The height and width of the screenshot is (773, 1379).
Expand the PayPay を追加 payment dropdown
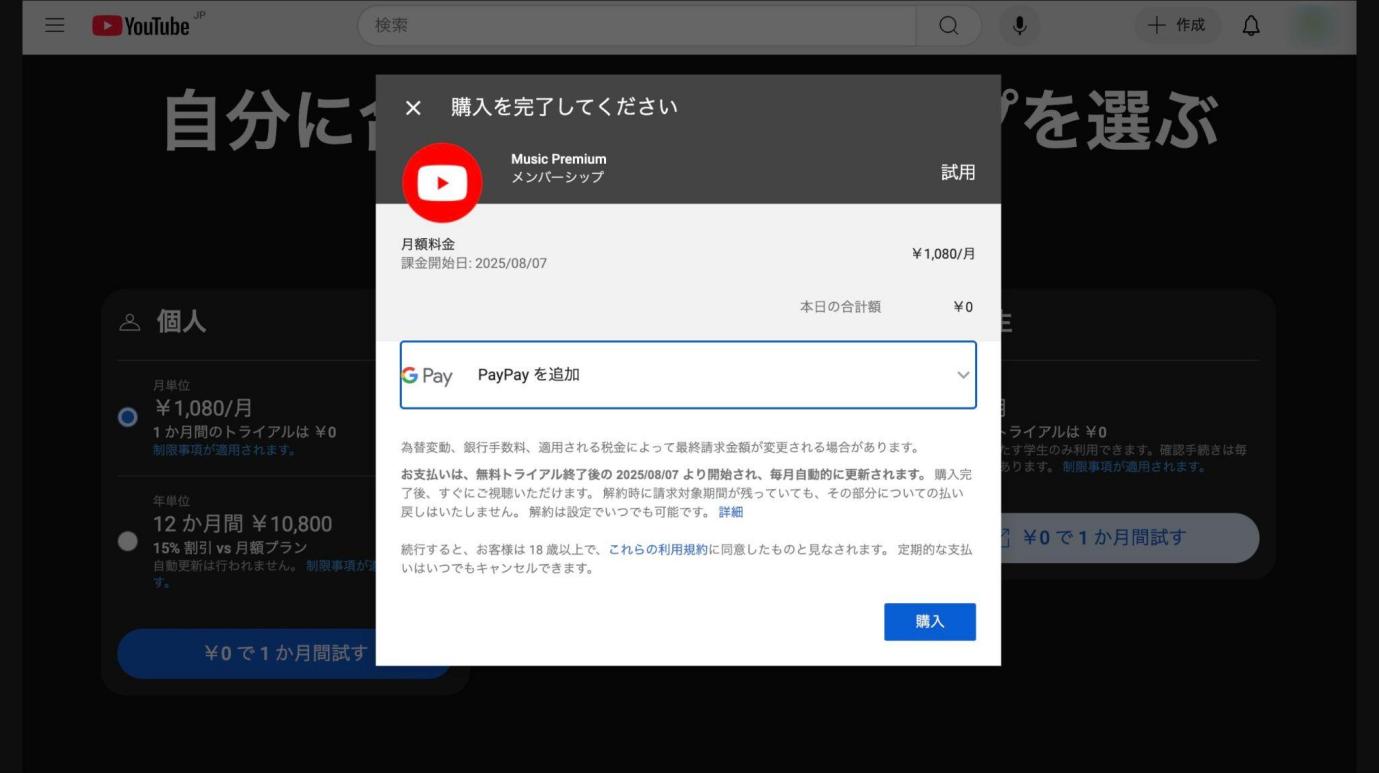click(x=688, y=375)
